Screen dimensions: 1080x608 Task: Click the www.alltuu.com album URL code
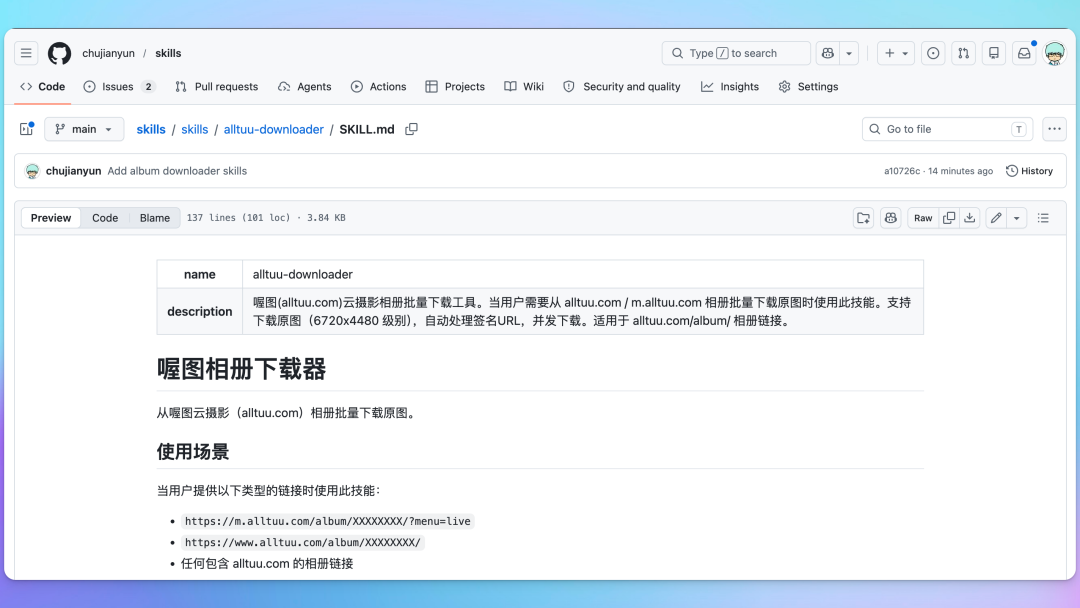pyautogui.click(x=303, y=543)
